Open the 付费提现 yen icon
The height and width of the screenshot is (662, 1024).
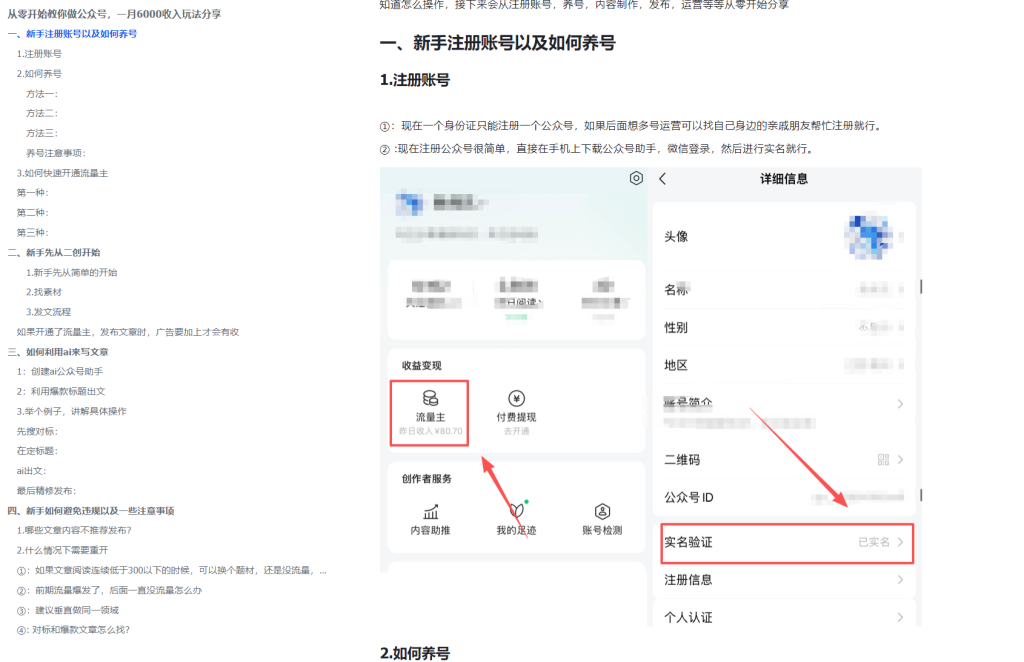517,398
